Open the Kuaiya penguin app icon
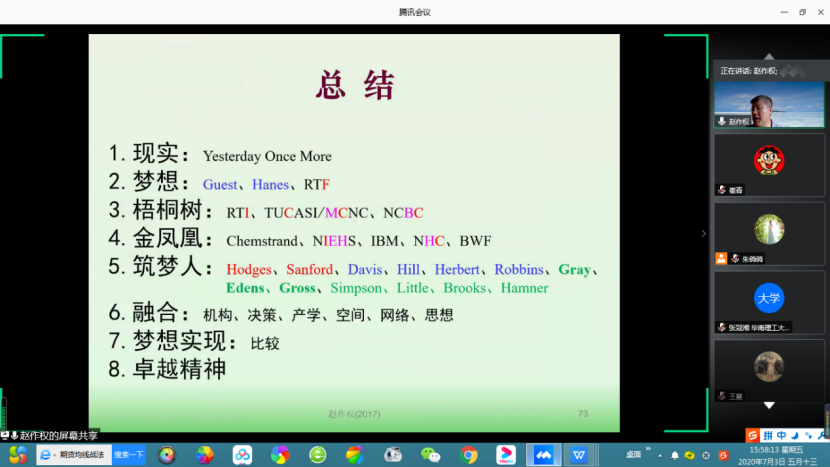Screen dimensions: 830x467 [x=393, y=455]
